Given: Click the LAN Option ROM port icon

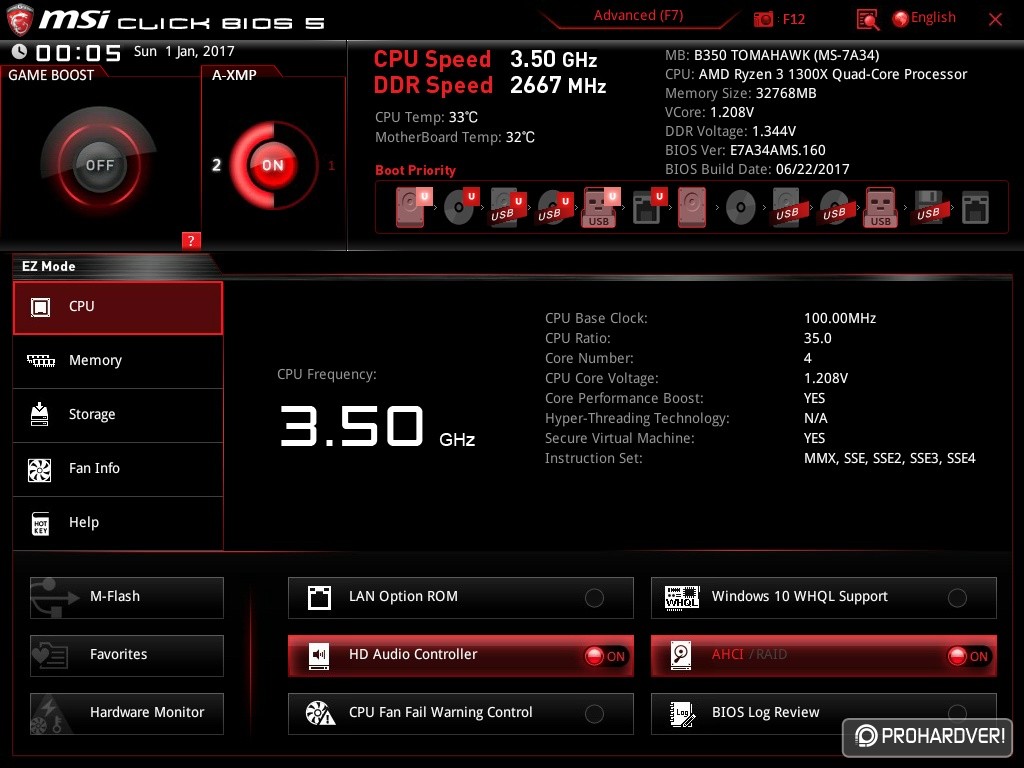Looking at the screenshot, I should coord(319,598).
